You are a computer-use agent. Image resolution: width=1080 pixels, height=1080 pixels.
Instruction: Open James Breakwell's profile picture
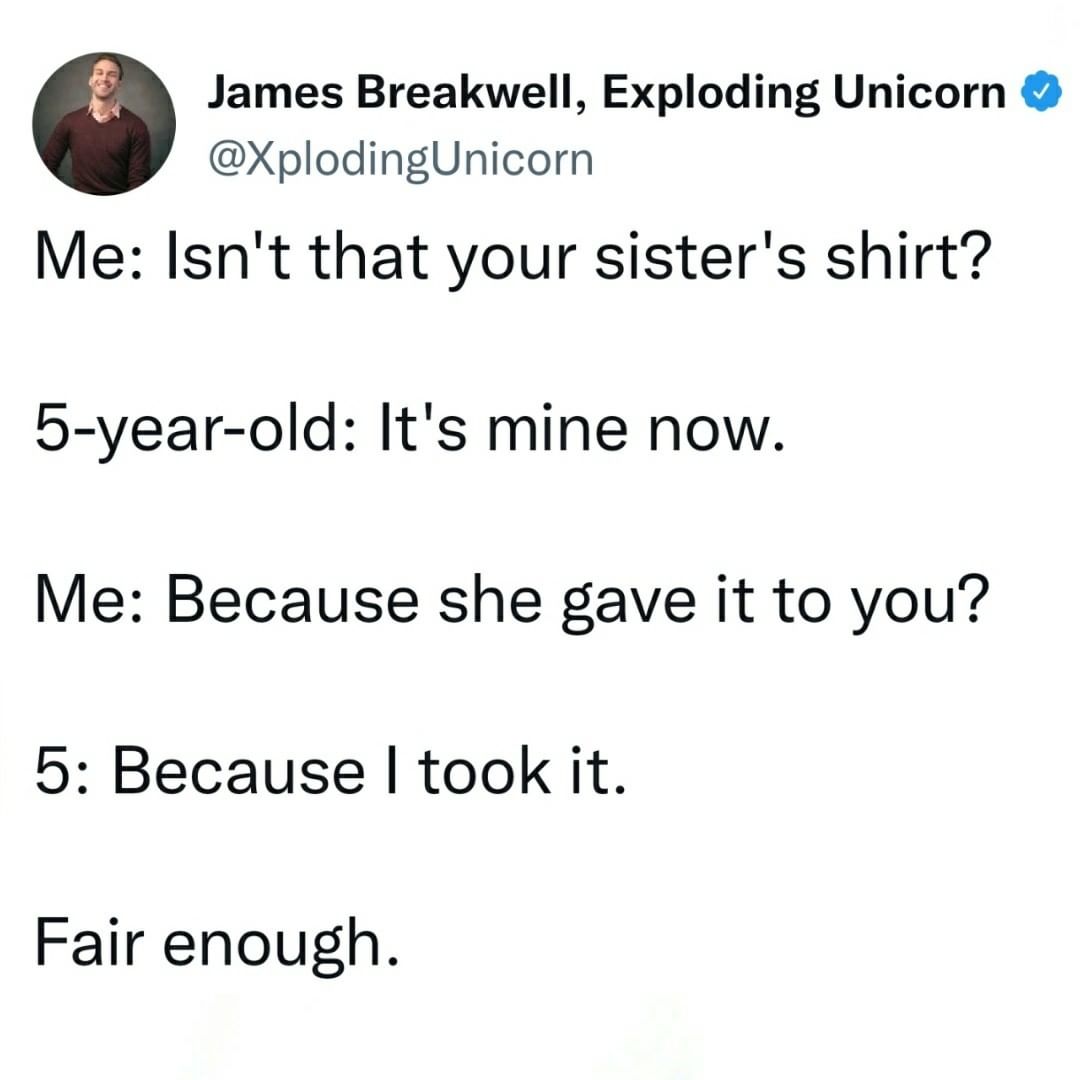104,123
